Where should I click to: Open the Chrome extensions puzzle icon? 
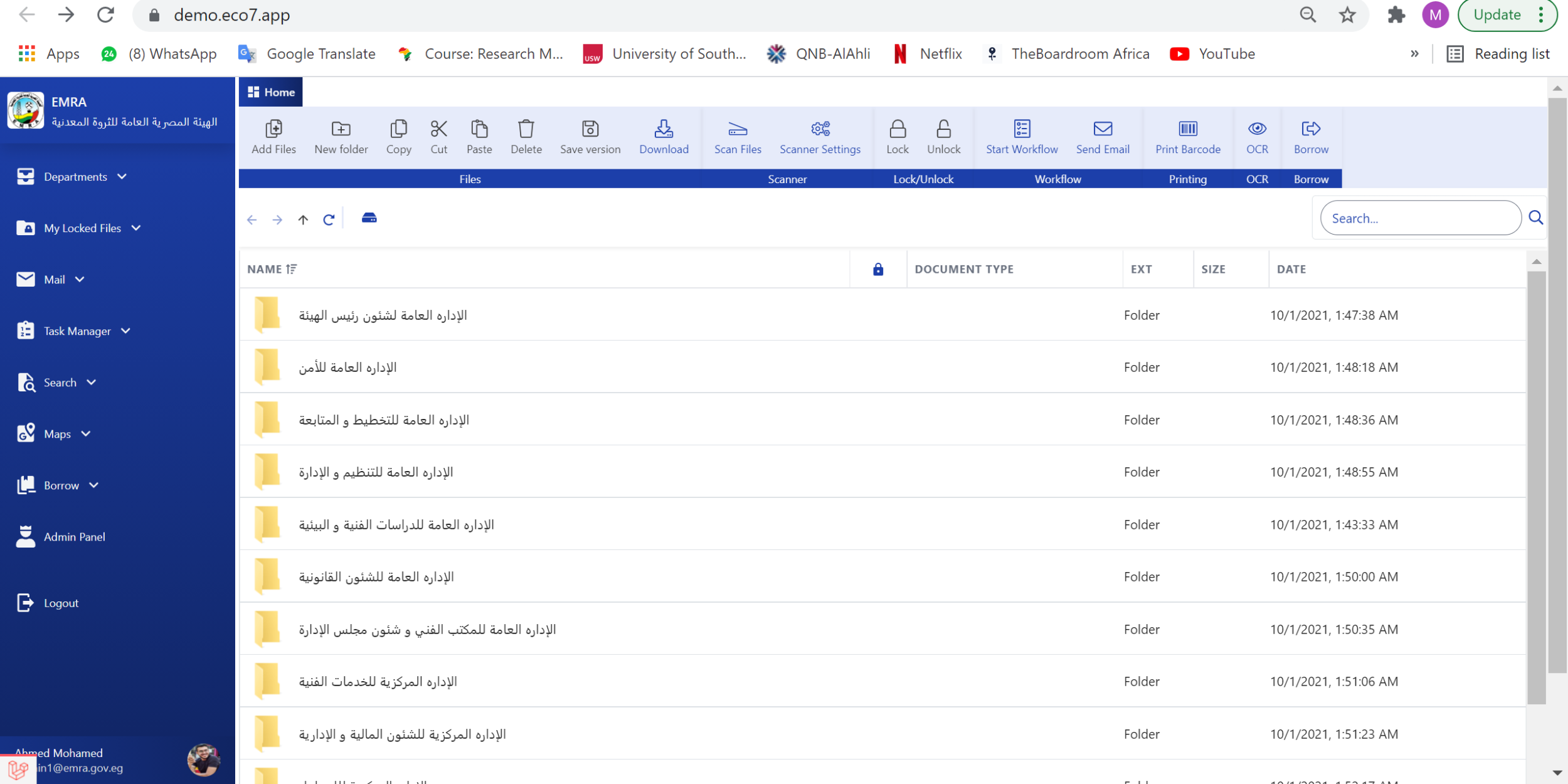click(1396, 15)
